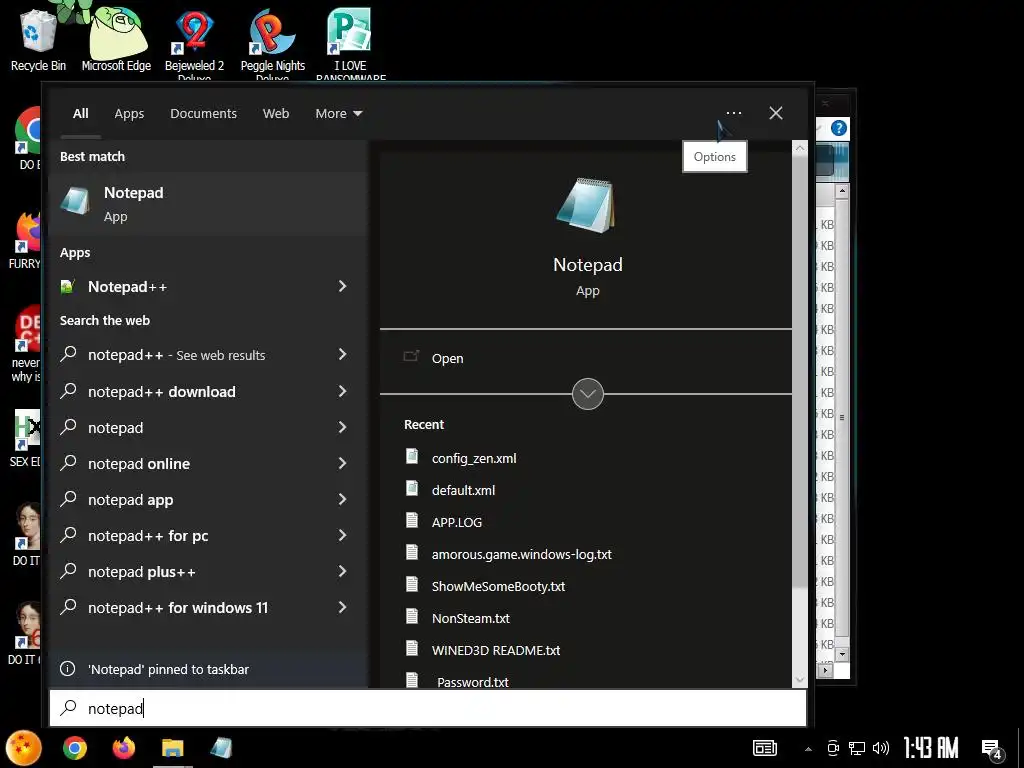Image resolution: width=1024 pixels, height=768 pixels.
Task: Click the News and interests taskbar icon
Action: tap(765, 748)
